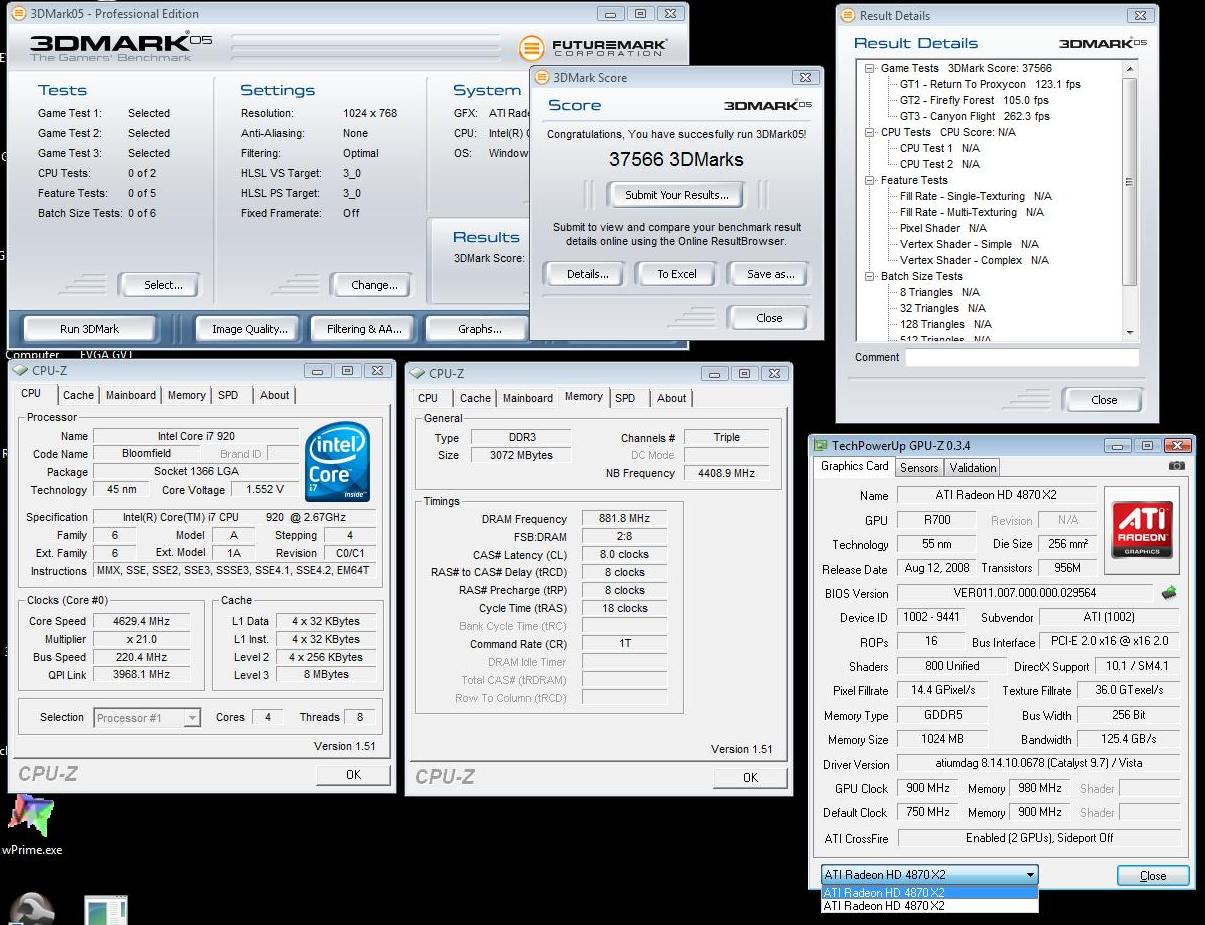
Task: Click the Save as button in 3DMark Score
Action: coord(770,274)
